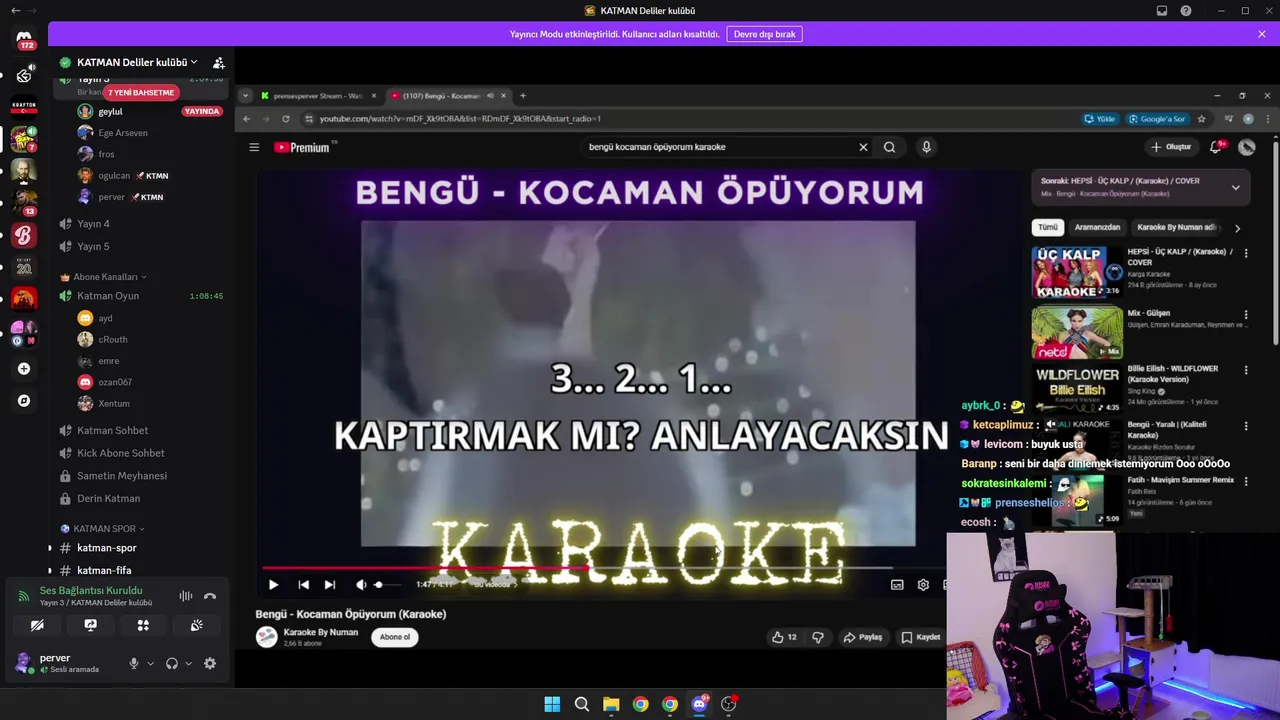Image resolution: width=1280 pixels, height=720 pixels.
Task: Toggle subtitles in the video player
Action: (897, 585)
